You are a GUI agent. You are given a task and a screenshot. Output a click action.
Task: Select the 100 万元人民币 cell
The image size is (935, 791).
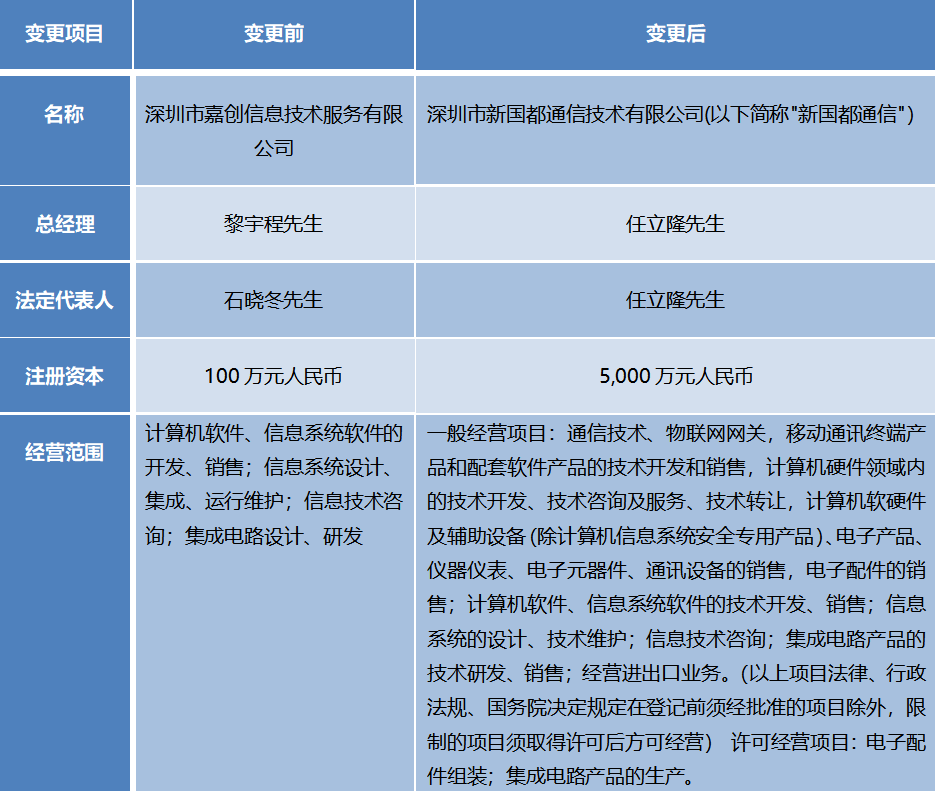click(274, 376)
